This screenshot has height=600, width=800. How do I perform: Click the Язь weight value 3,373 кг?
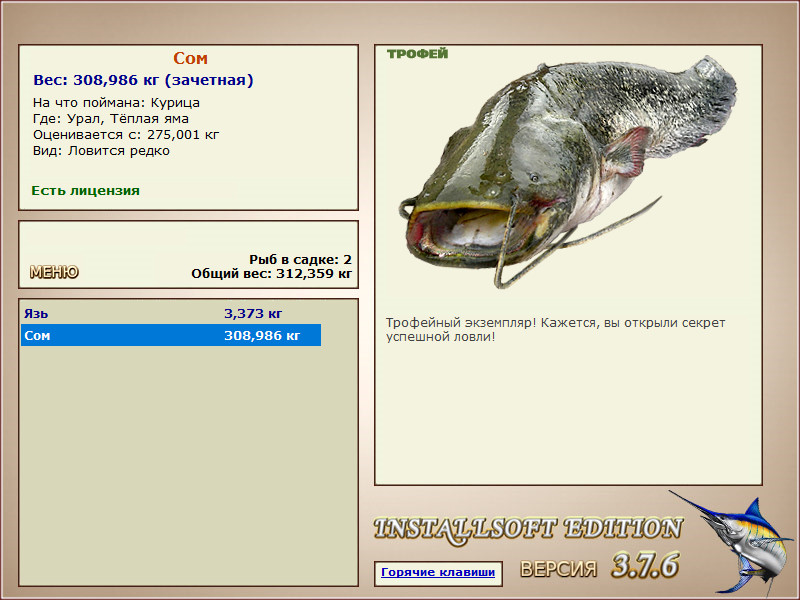(x=253, y=313)
